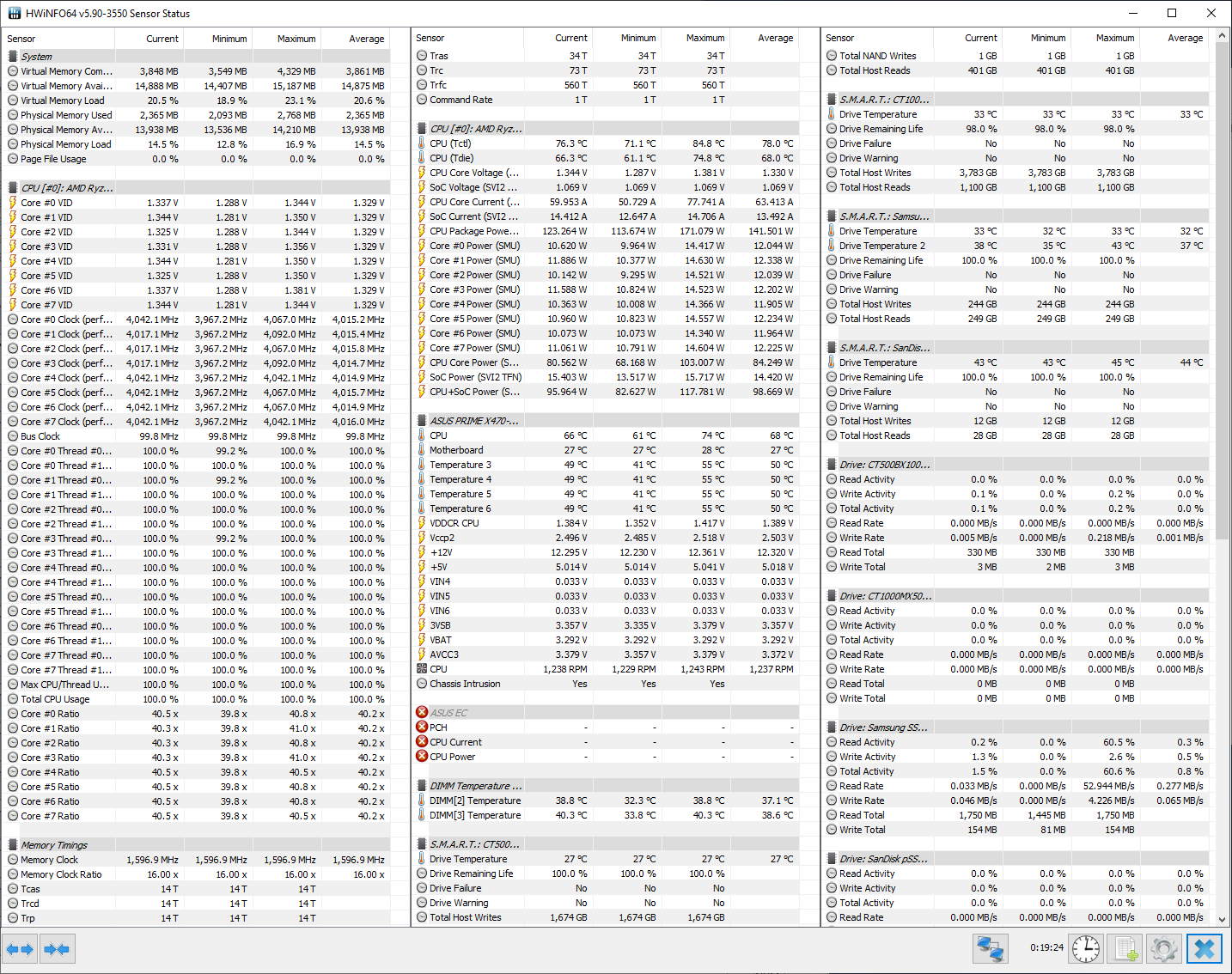Viewport: 1232px width, 974px height.
Task: Click the red X icon beside PCH
Action: point(422,727)
